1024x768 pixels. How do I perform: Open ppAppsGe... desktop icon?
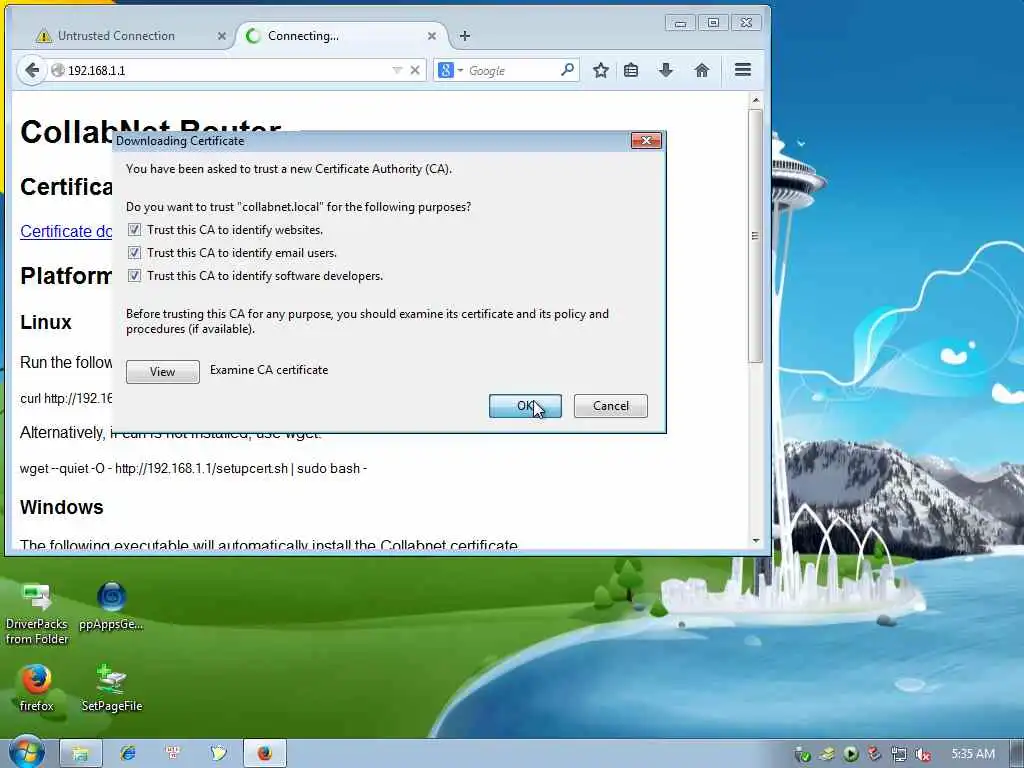click(111, 606)
